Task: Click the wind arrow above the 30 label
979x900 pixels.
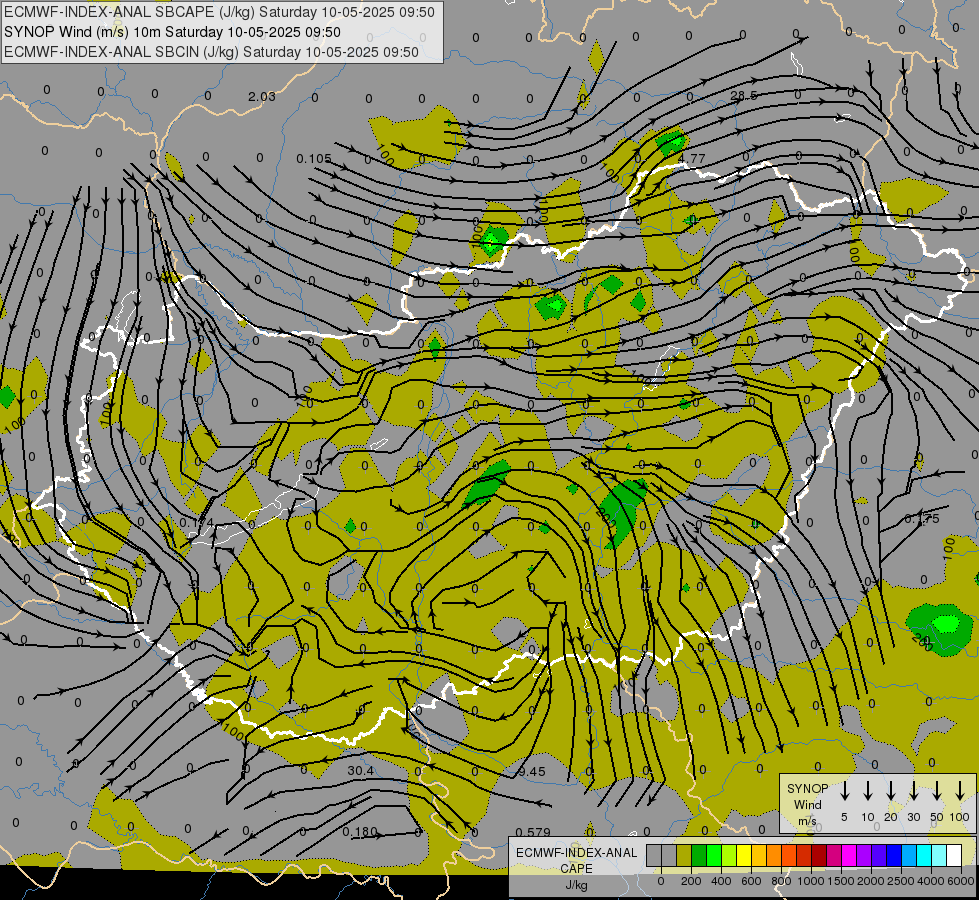Action: coord(913,791)
